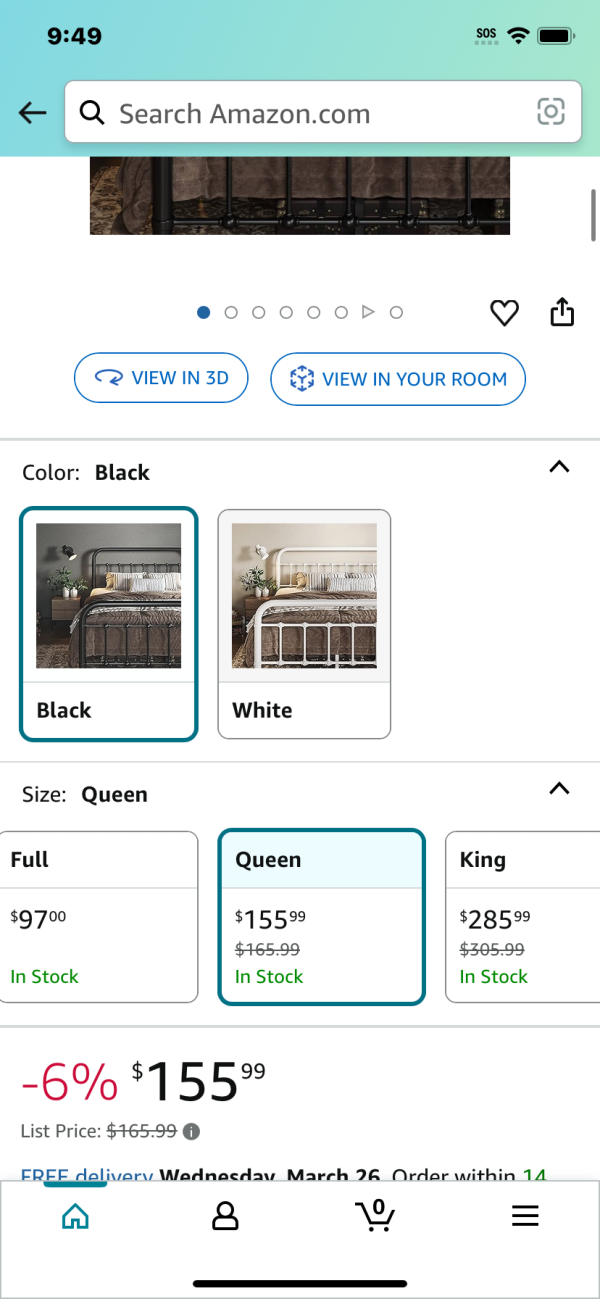Open the camera lens search icon
Image resolution: width=600 pixels, height=1299 pixels.
551,112
